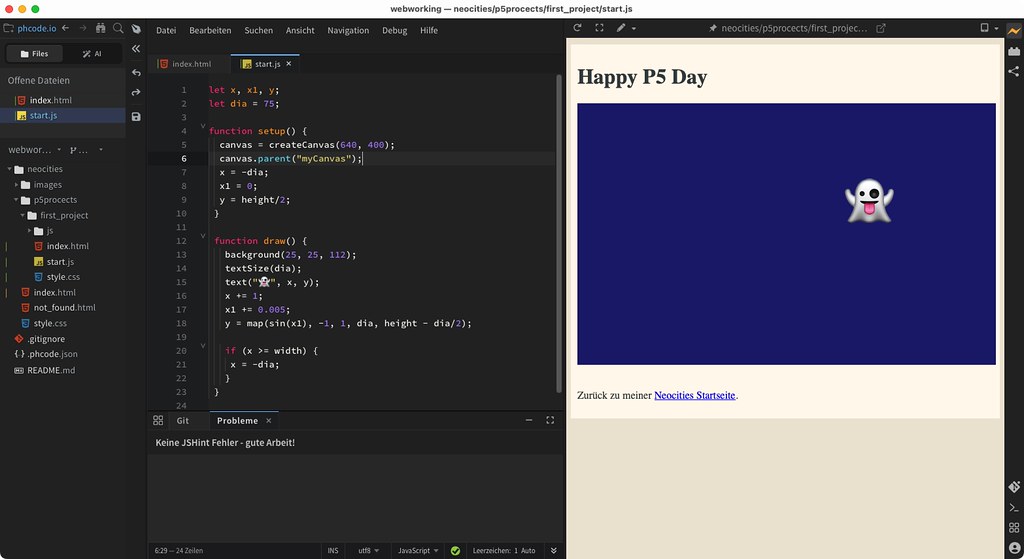Pin the live preview file

point(712,28)
